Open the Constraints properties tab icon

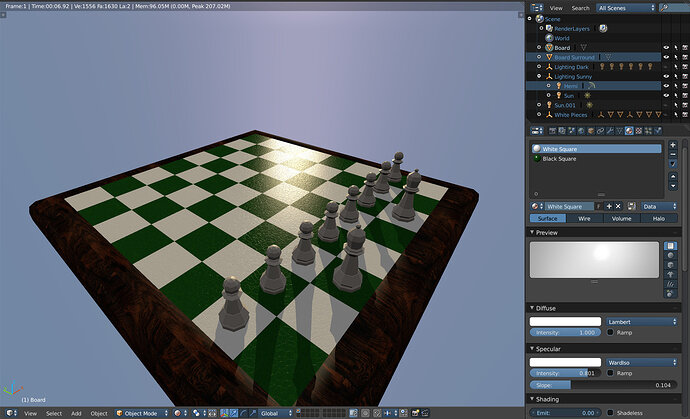(600, 131)
